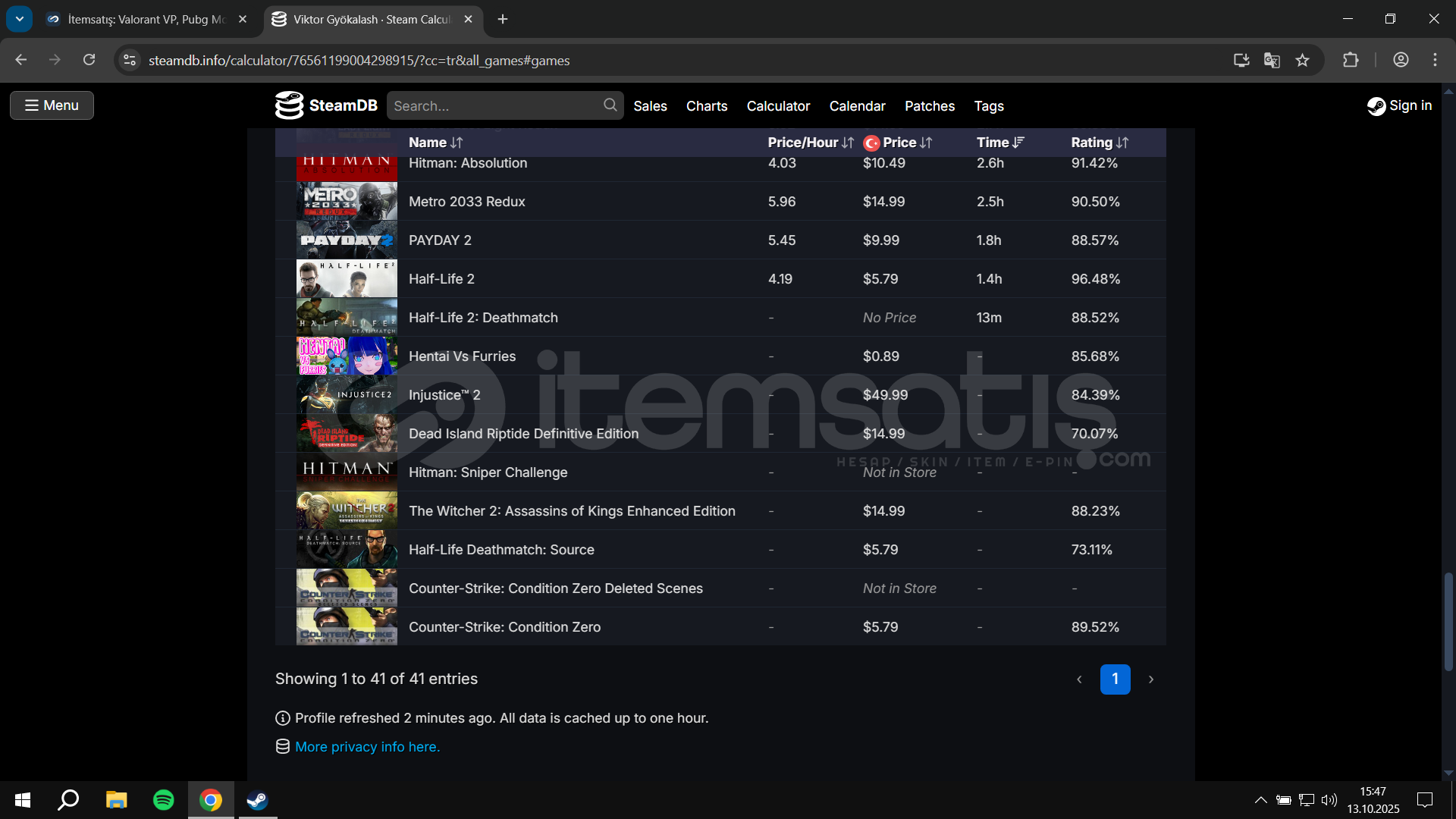Click the Sign in button
Screen dimensions: 1456x819
[x=1400, y=105]
